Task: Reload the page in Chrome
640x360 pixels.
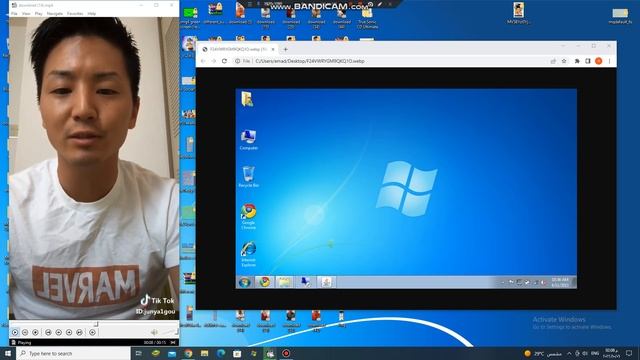Action: [224, 61]
